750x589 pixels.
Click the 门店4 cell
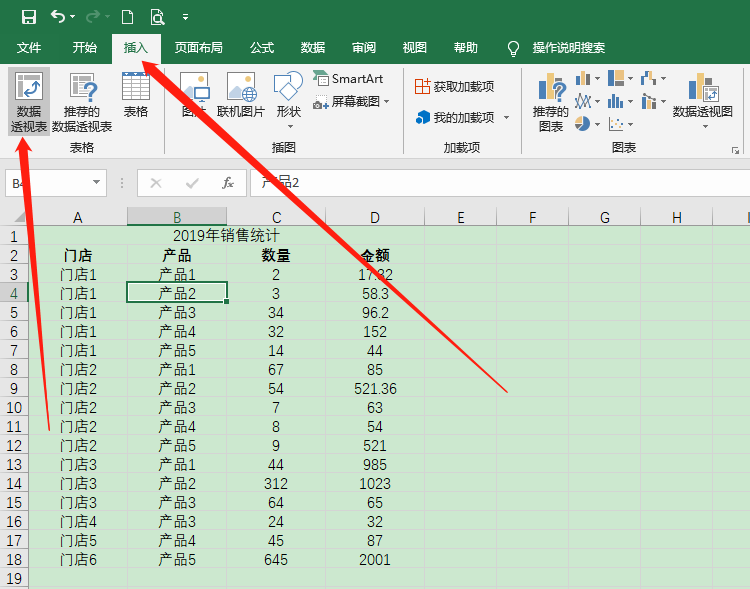(x=78, y=522)
